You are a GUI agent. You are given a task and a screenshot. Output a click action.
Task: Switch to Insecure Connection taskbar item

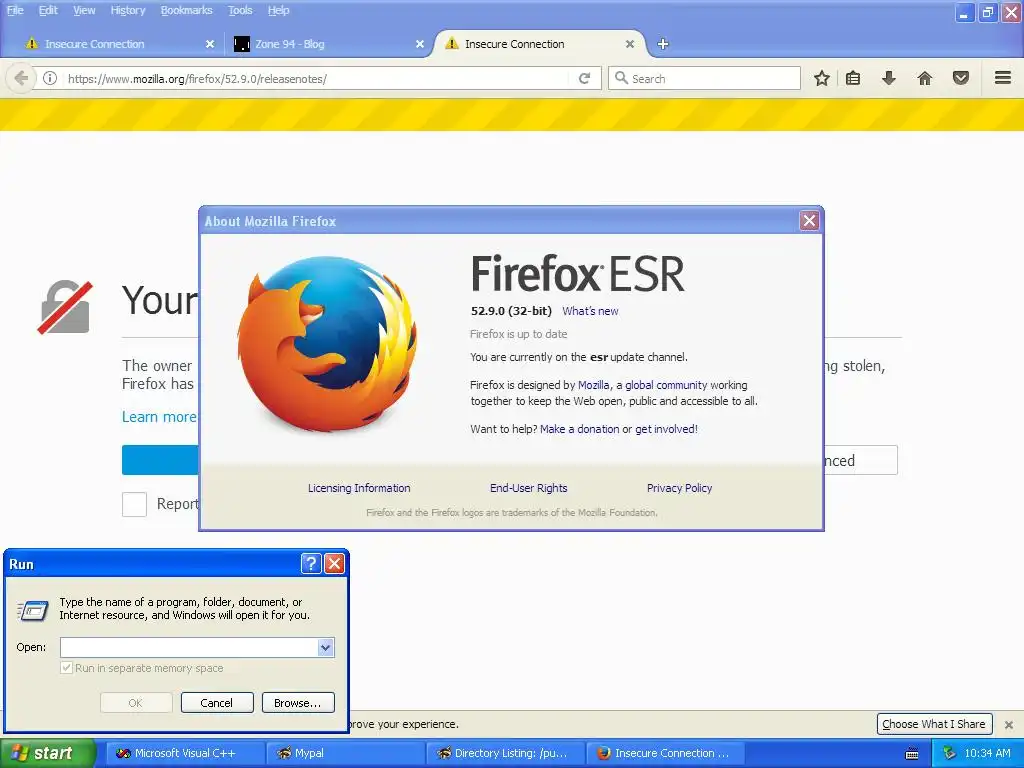[x=666, y=753]
